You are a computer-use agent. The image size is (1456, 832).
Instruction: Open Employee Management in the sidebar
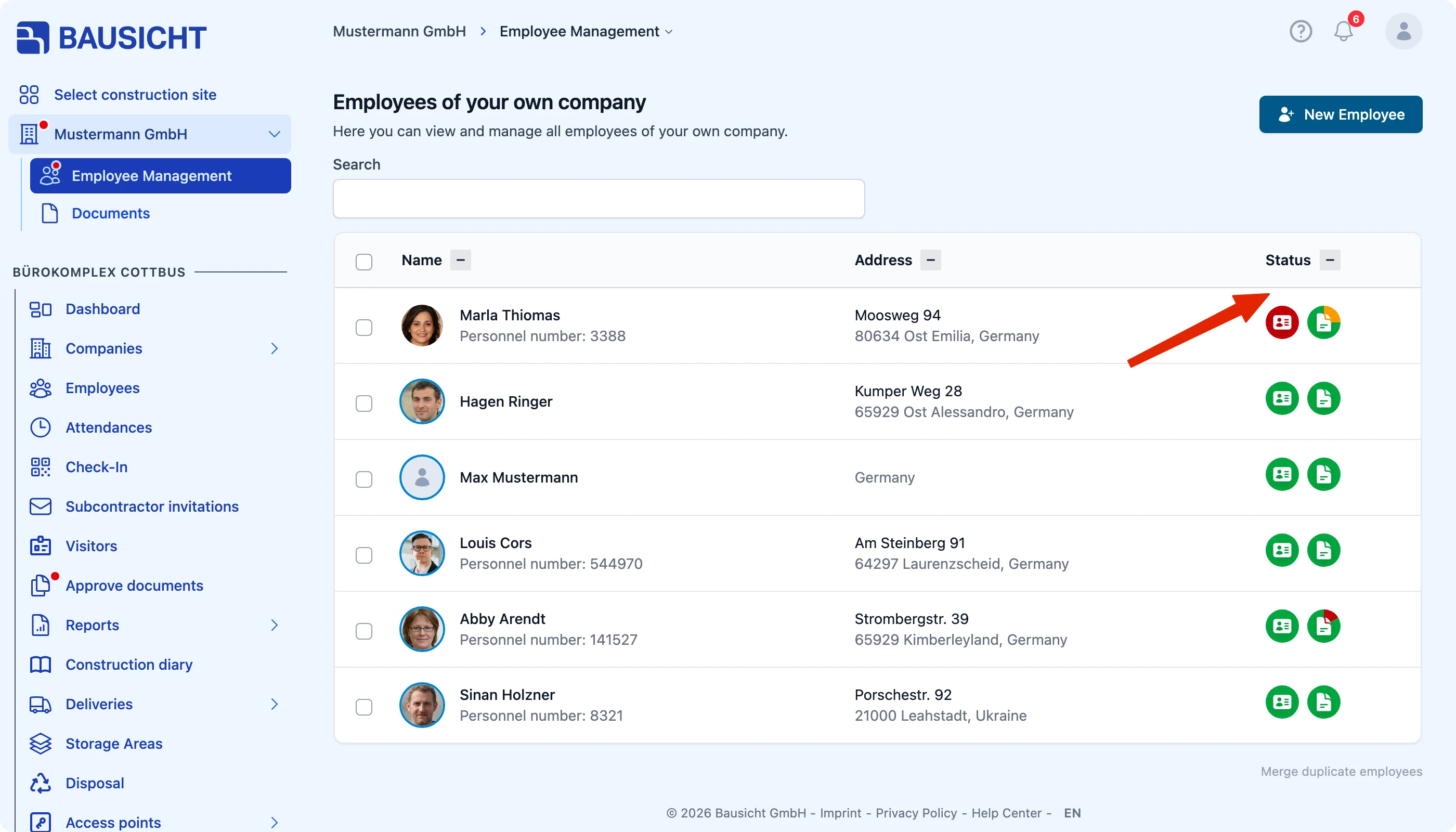coord(160,176)
